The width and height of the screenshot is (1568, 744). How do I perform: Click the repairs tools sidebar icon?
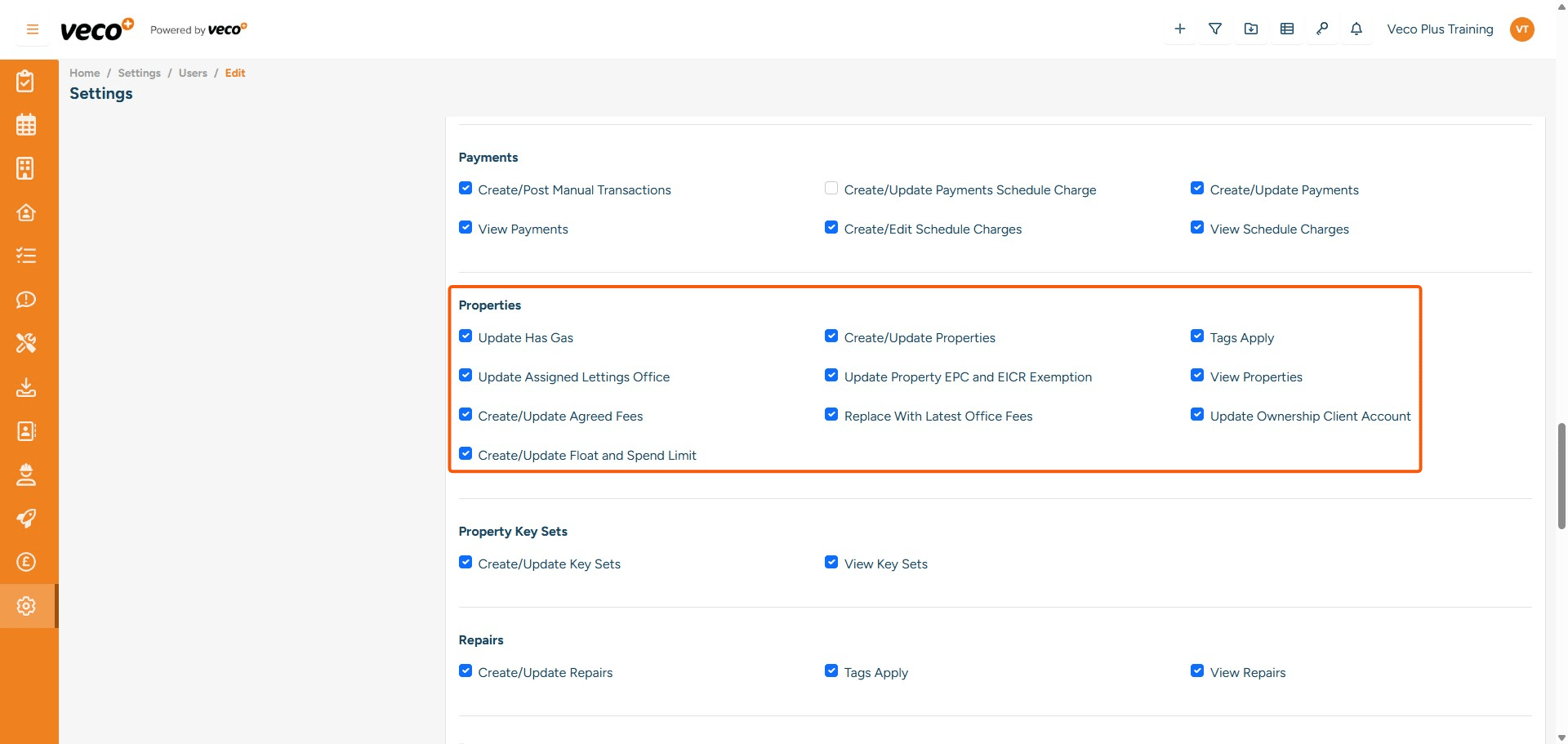pos(26,343)
